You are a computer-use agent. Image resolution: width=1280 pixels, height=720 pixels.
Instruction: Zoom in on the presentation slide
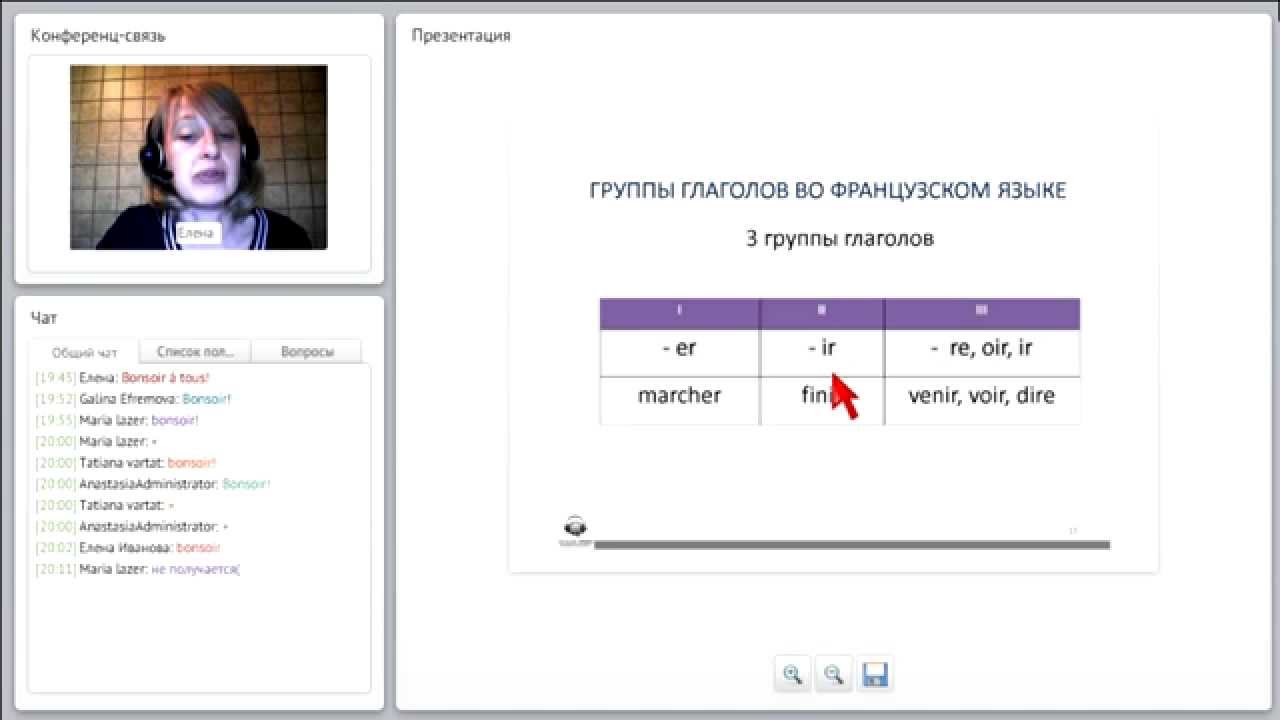(x=793, y=674)
